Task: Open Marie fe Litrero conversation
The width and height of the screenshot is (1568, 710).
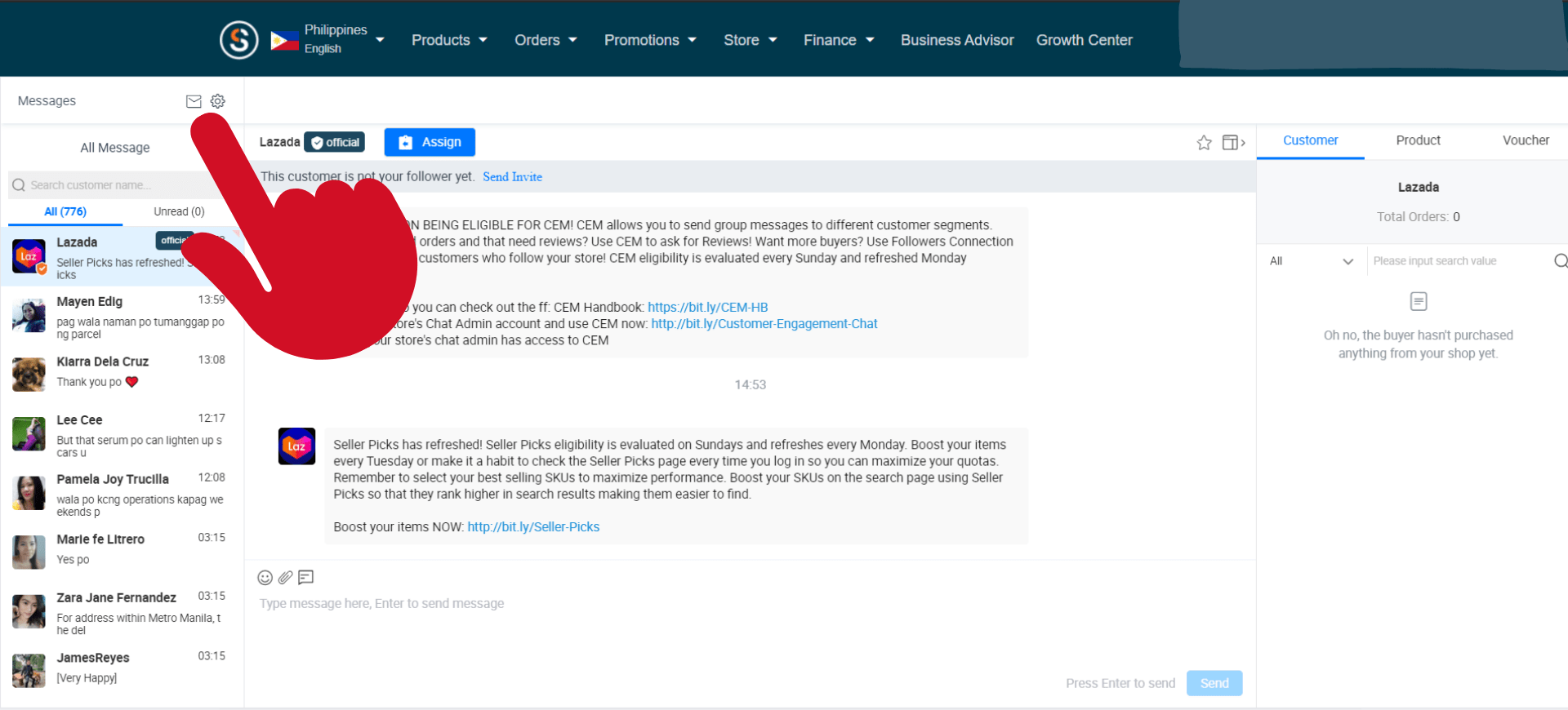Action: click(x=122, y=552)
